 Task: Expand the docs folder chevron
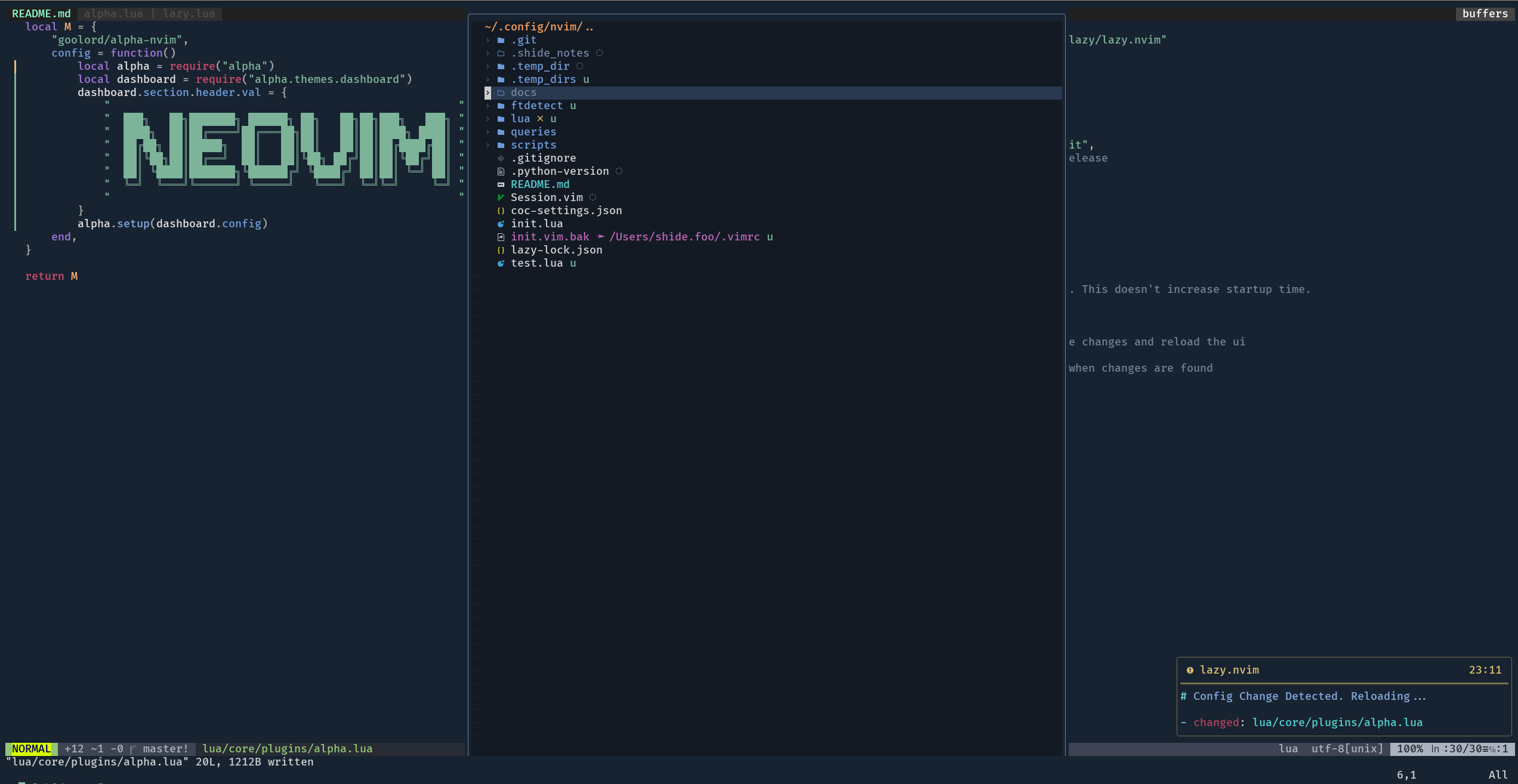(488, 92)
